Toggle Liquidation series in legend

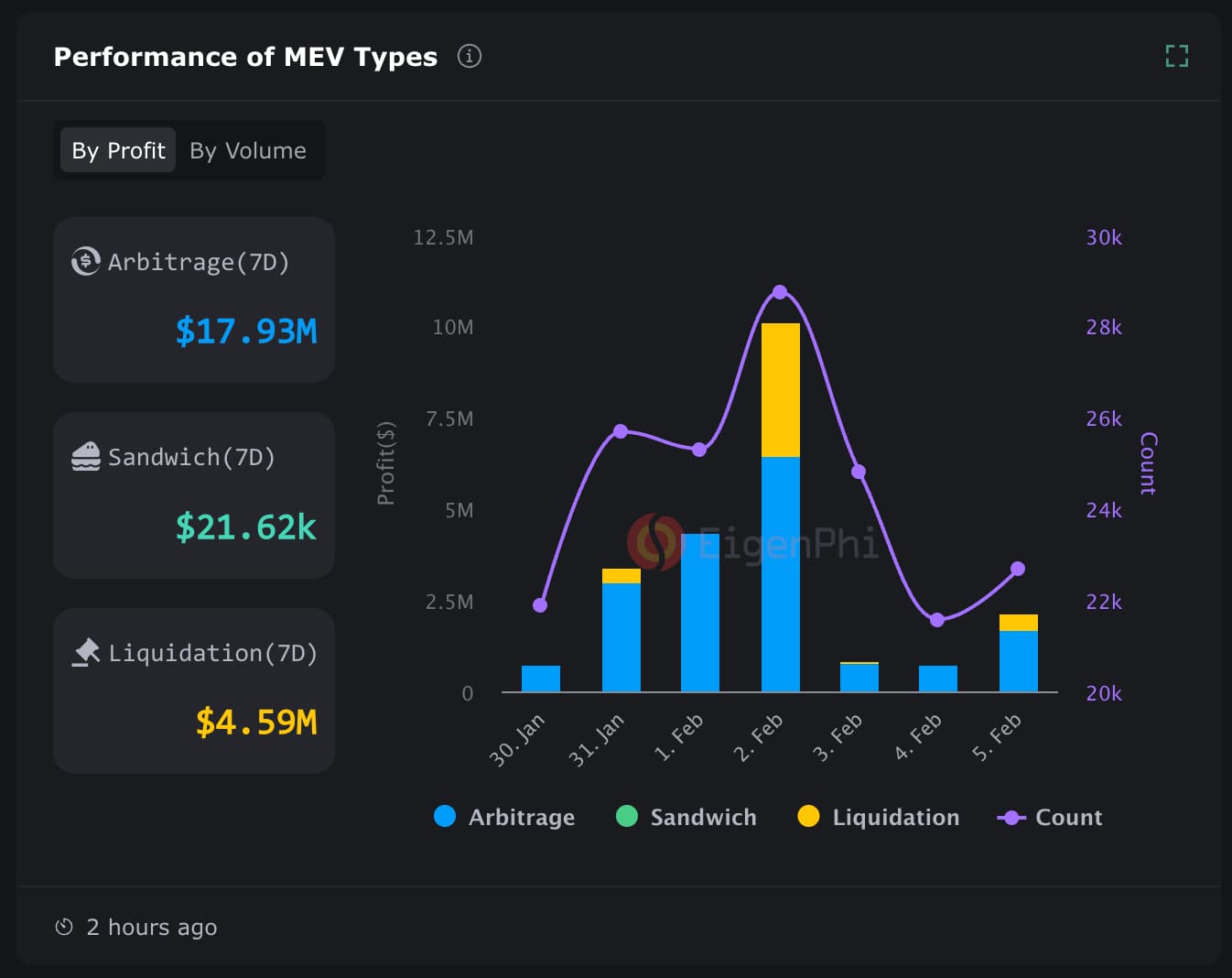tap(879, 817)
